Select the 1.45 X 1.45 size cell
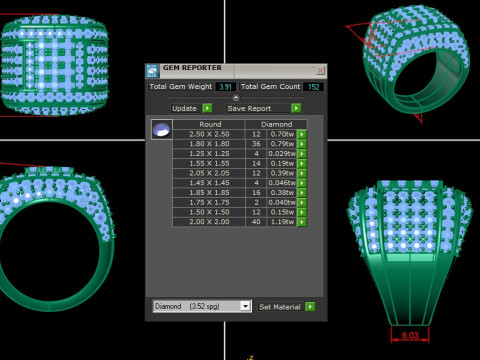 209,183
